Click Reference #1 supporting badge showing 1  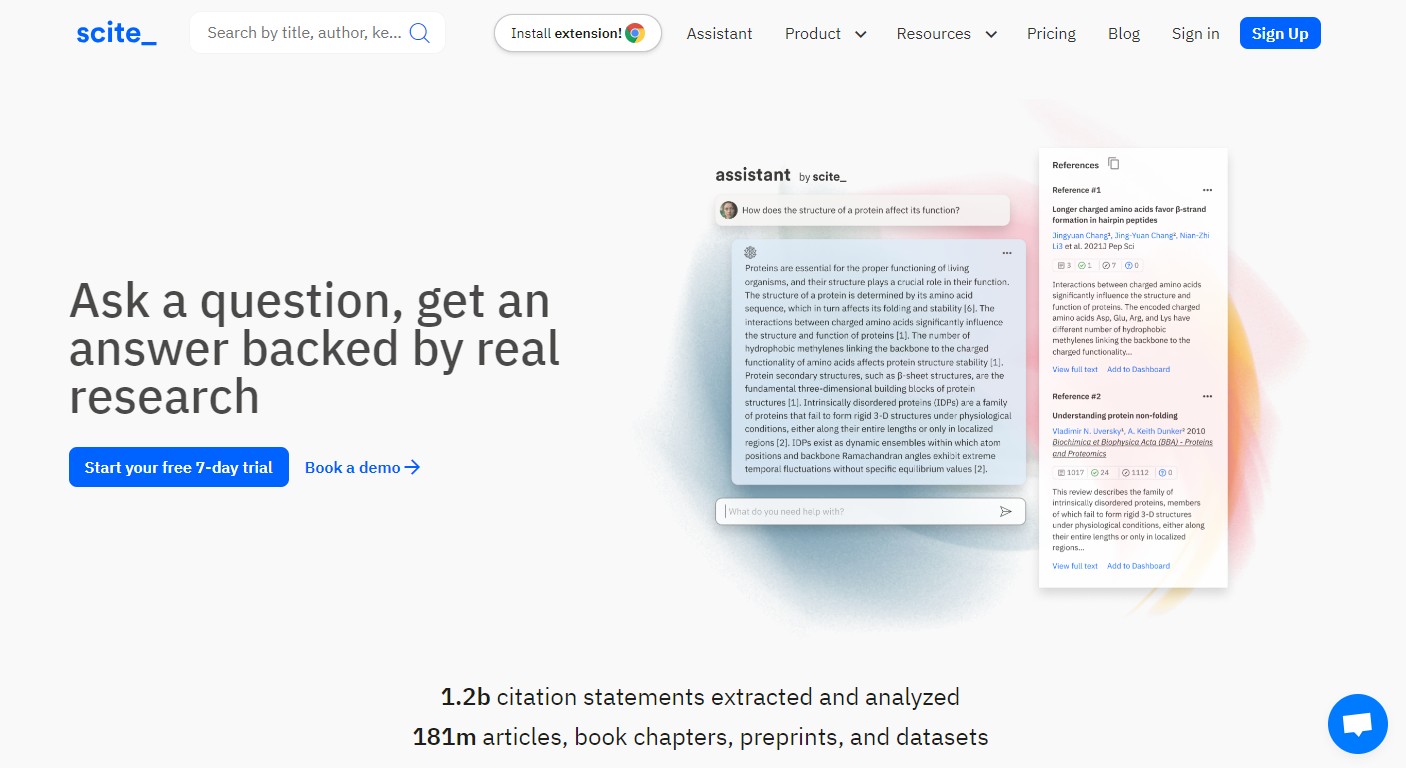pos(1085,265)
